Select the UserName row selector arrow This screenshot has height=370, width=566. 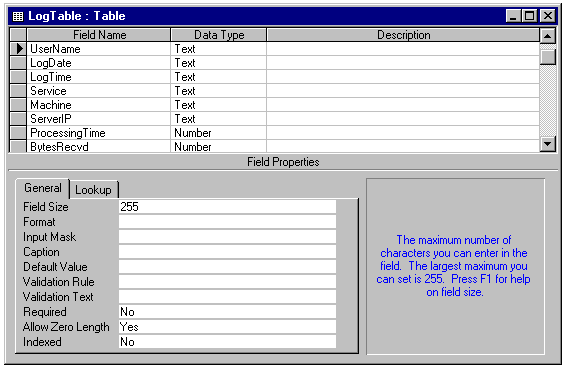(18, 49)
